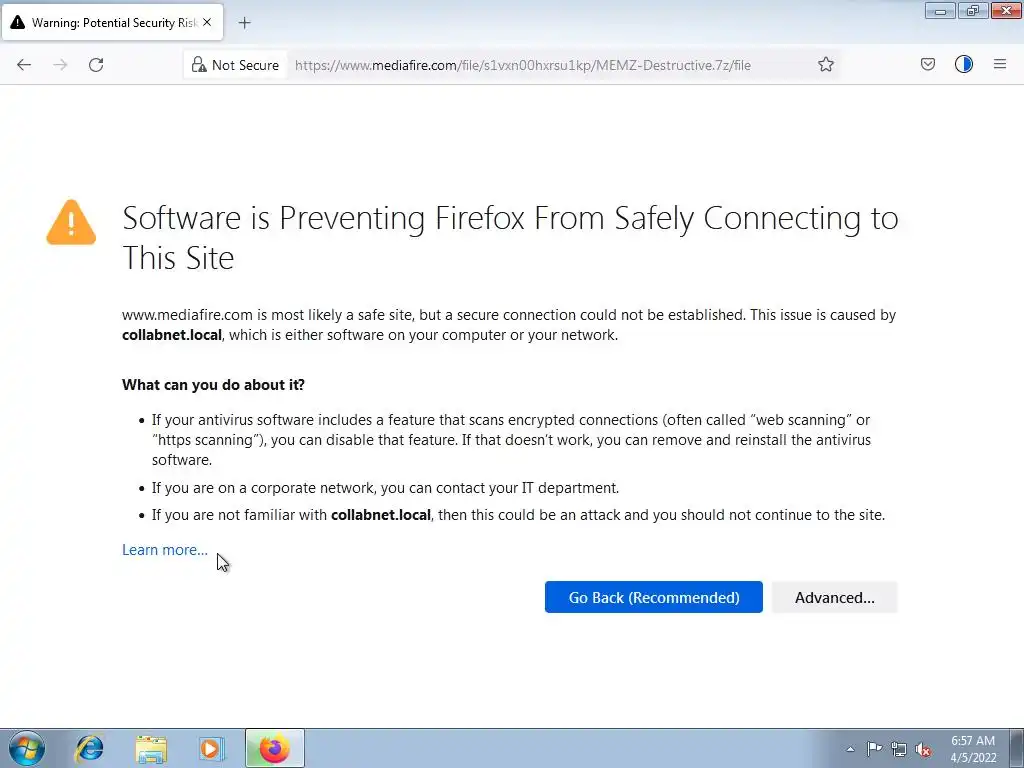Open the Save to Pocket icon
Screen dimensions: 1024x768
927,64
